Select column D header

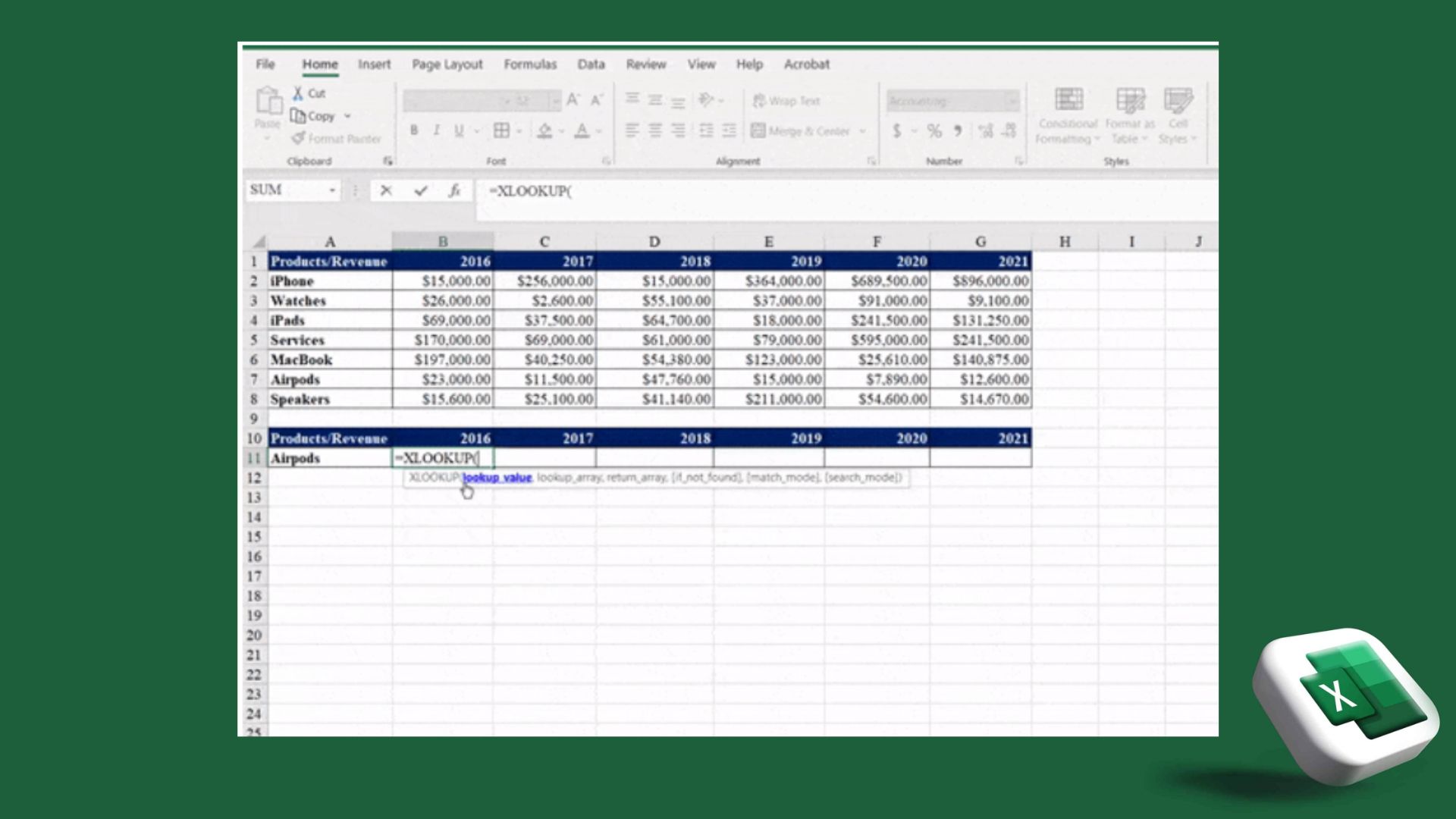654,242
